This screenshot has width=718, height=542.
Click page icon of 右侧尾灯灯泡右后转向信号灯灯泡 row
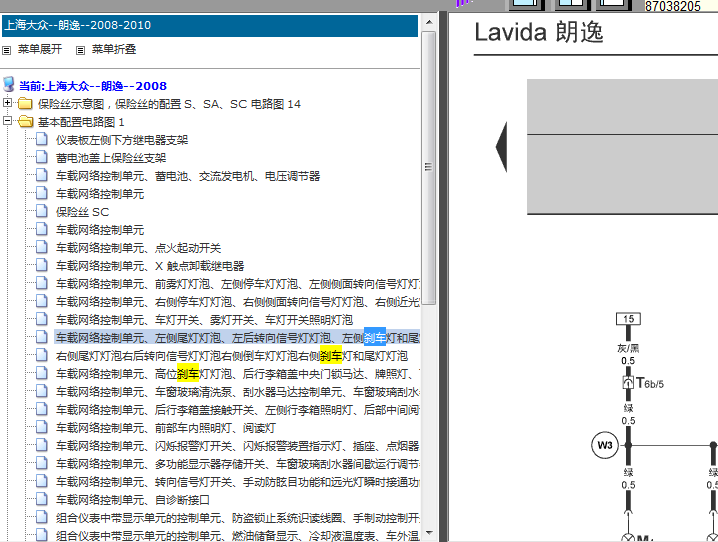point(42,355)
